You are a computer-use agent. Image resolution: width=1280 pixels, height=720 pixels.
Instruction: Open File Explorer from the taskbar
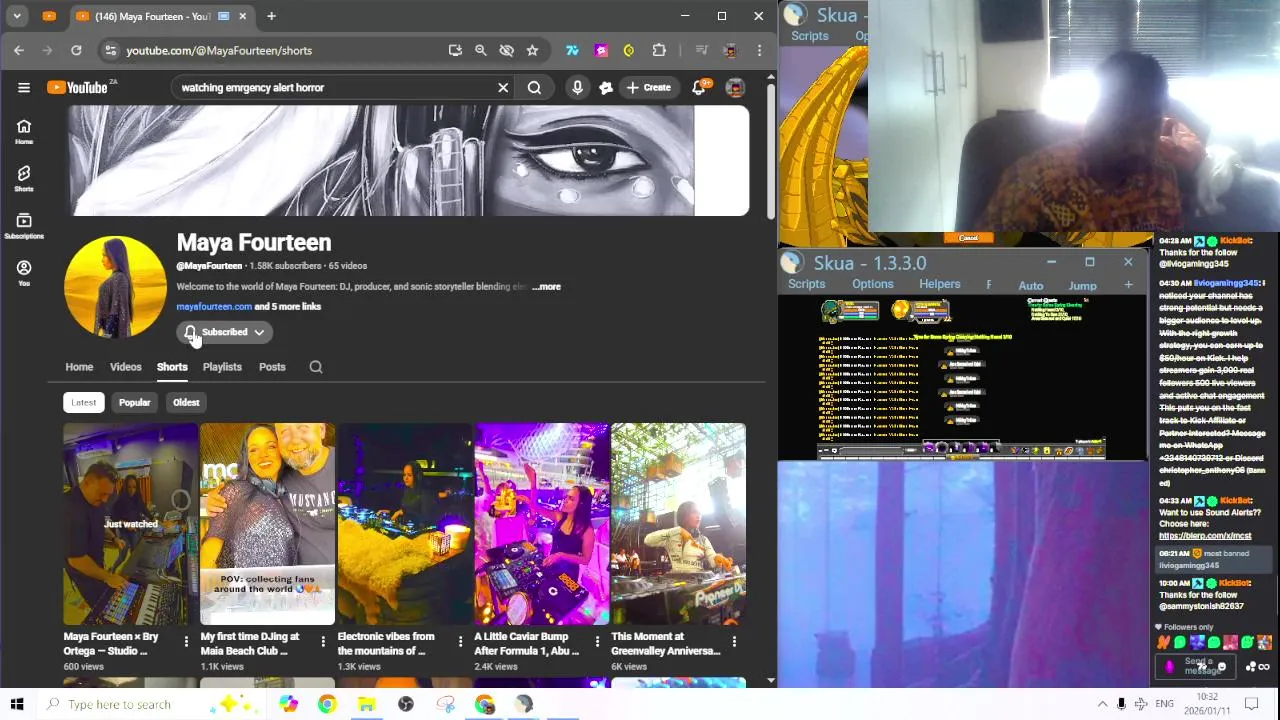tap(366, 704)
